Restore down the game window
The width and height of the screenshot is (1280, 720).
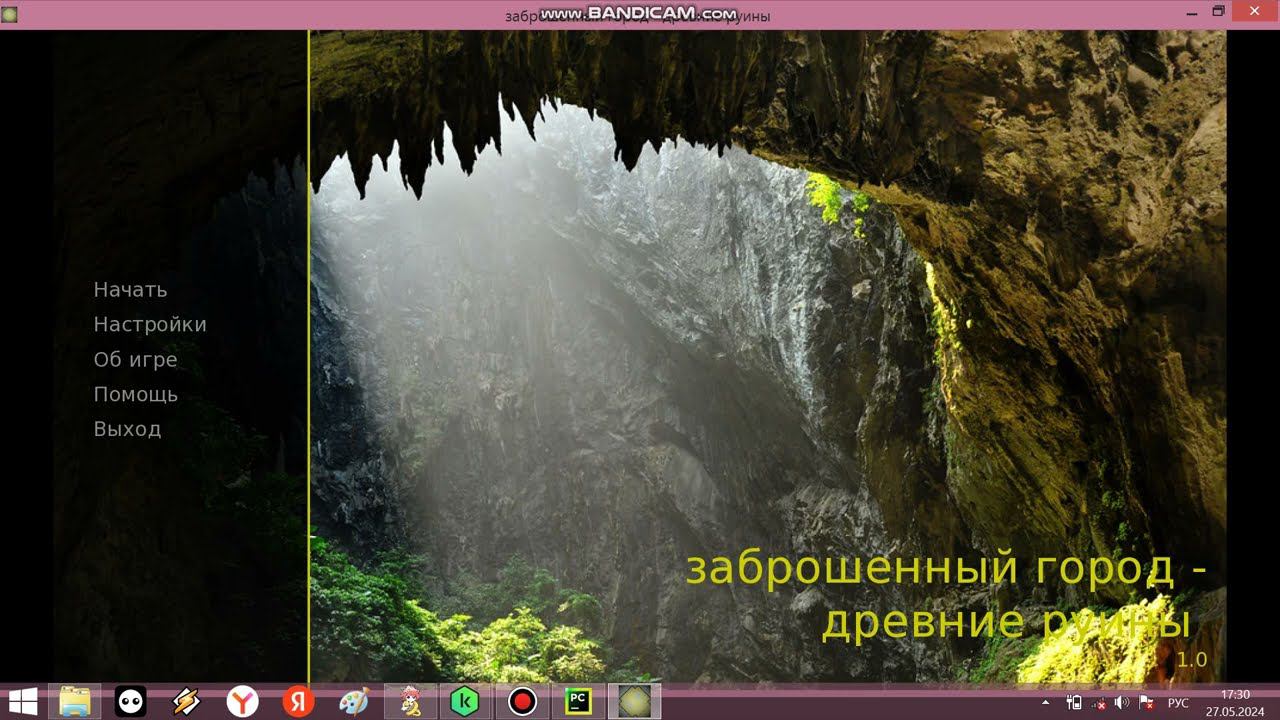click(1219, 12)
